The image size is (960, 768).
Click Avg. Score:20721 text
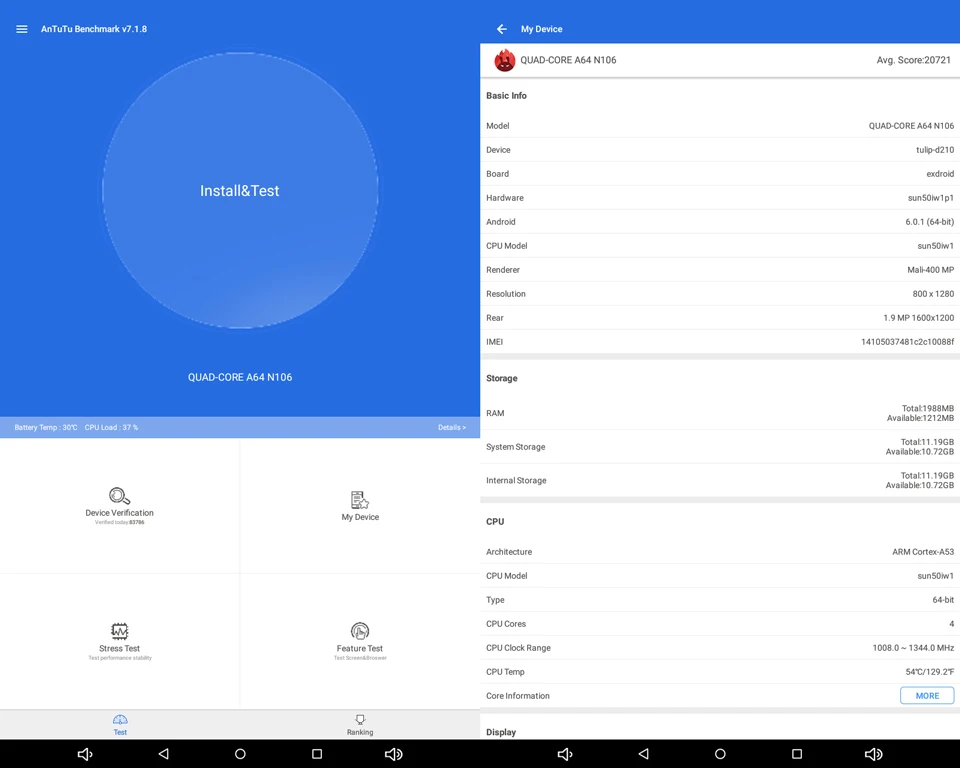tap(913, 60)
